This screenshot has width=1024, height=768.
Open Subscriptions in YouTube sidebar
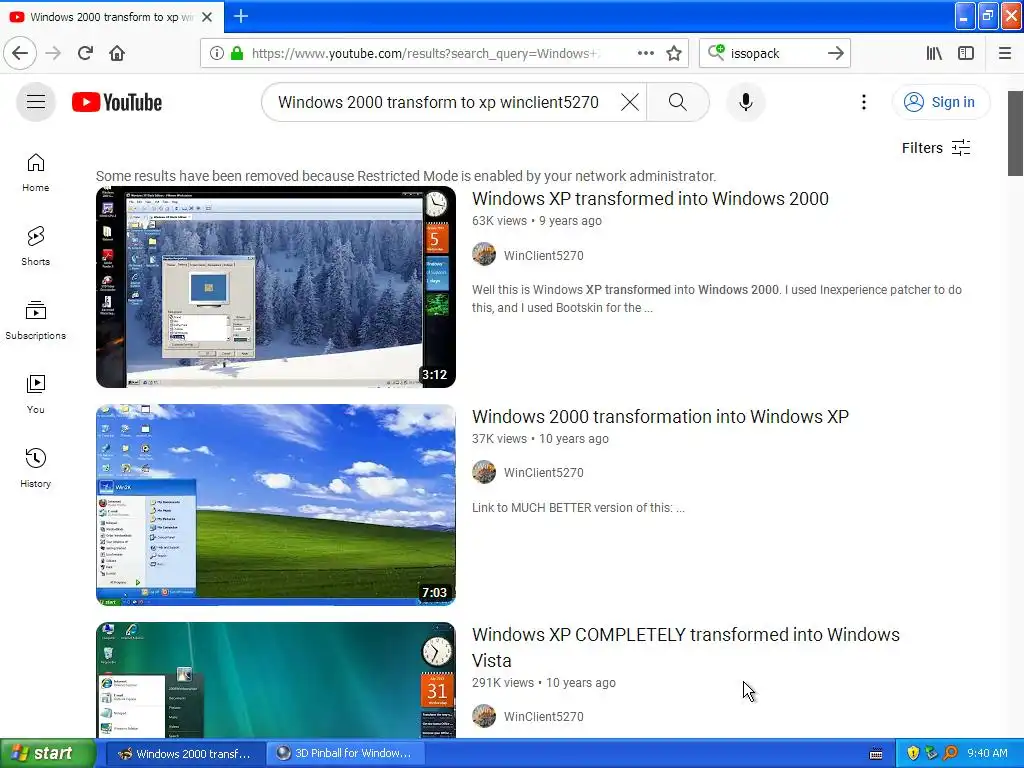(x=36, y=320)
